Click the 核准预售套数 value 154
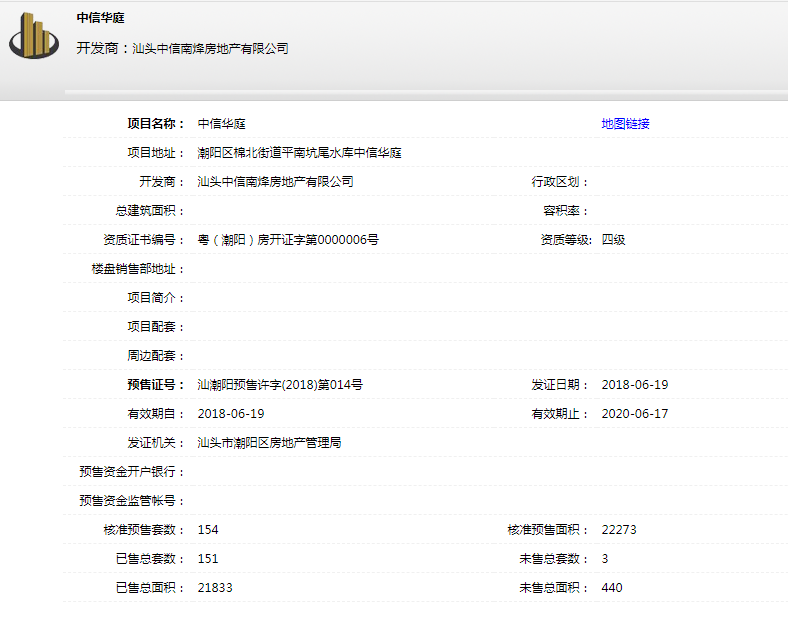This screenshot has height=621, width=788. coord(208,530)
